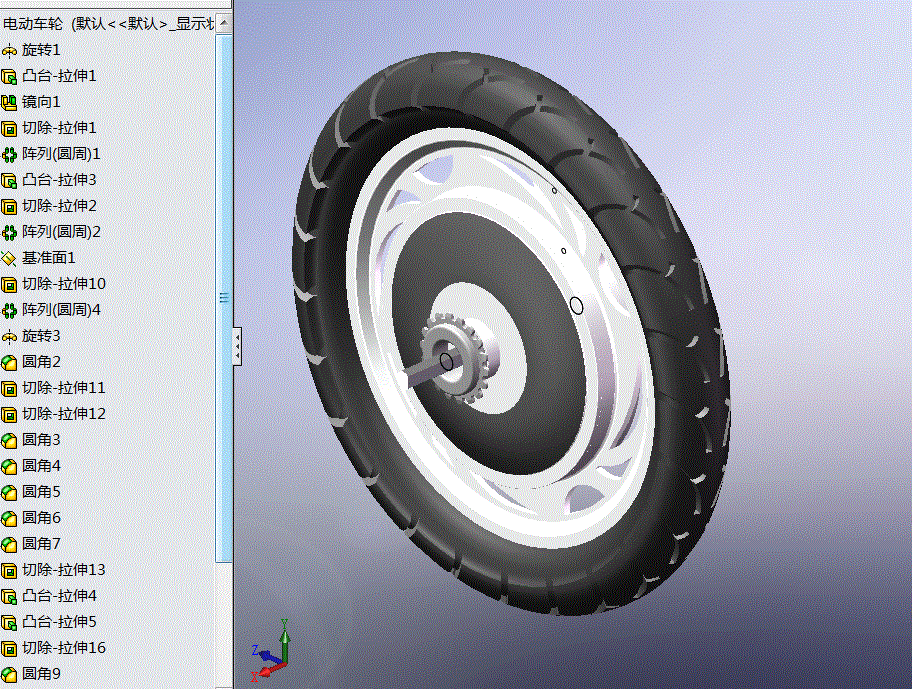This screenshot has height=689, width=912.
Task: Click the cut-extrude icon beside 切除-拉伸1
Action: pyautogui.click(x=9, y=128)
